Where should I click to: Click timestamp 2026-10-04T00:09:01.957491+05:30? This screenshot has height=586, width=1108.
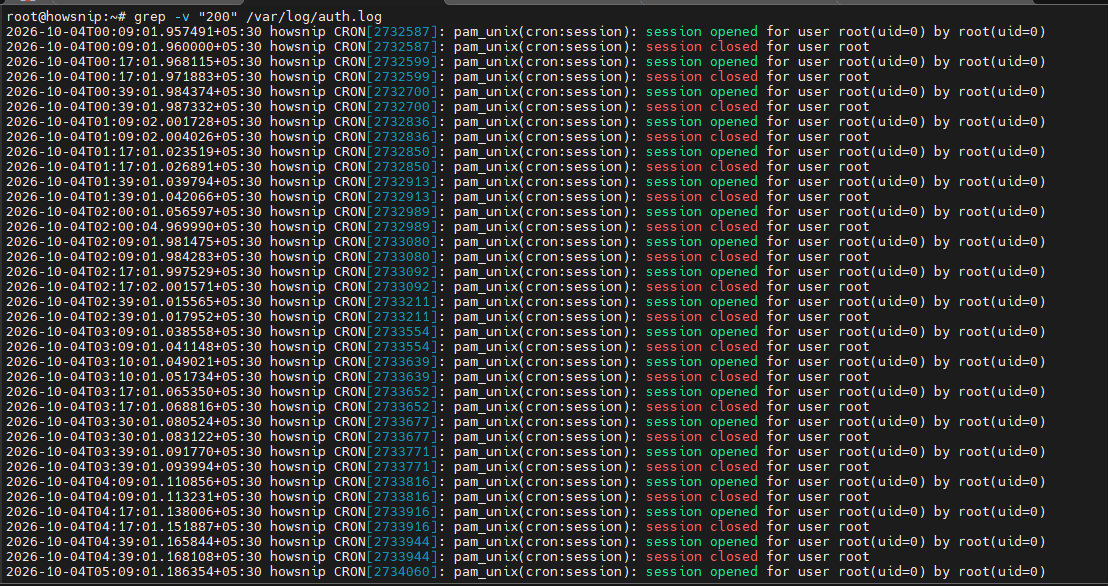[x=134, y=32]
